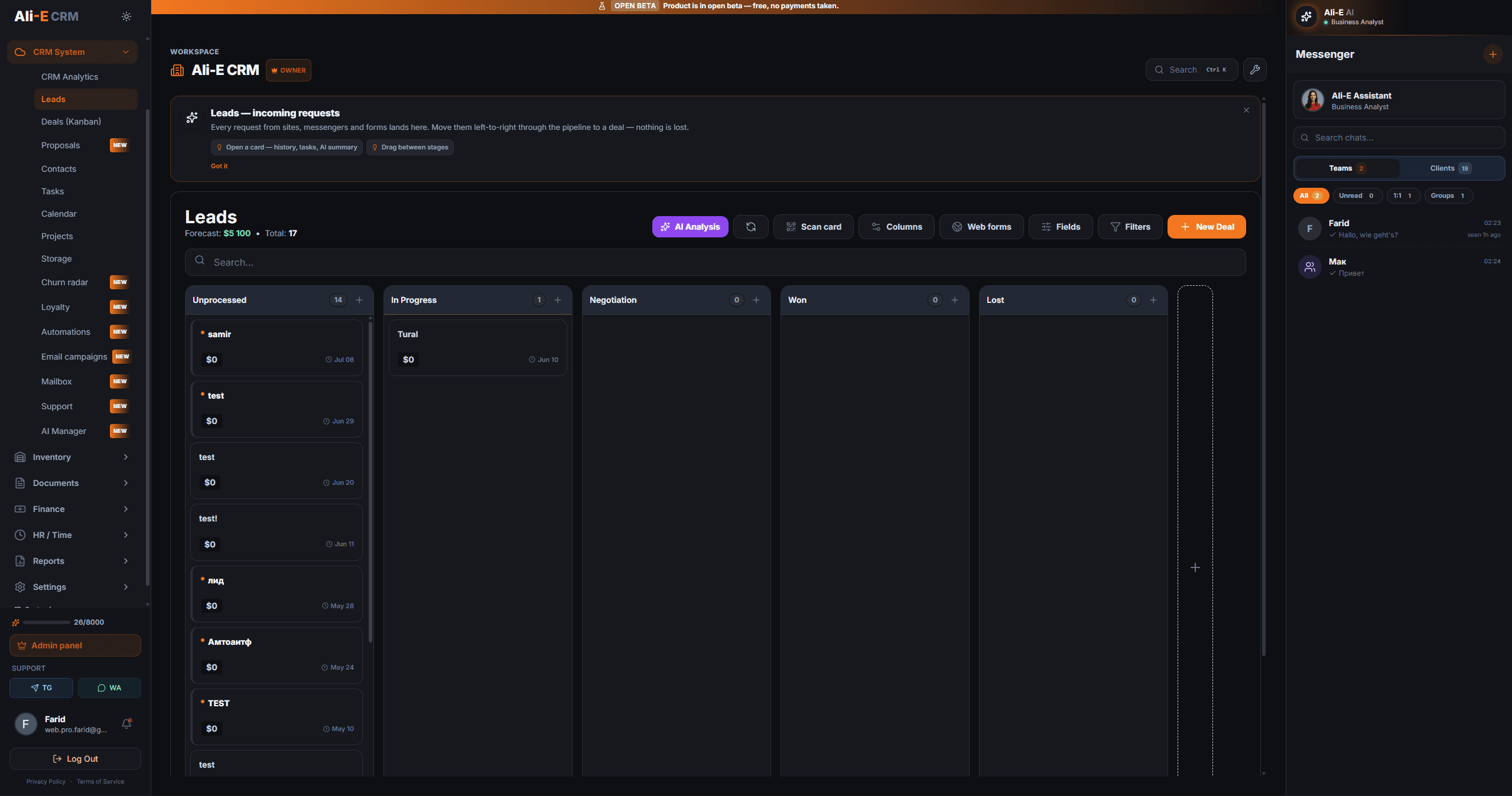Toggle the light/dark theme sun icon
This screenshot has height=796, width=1512.
point(126,17)
